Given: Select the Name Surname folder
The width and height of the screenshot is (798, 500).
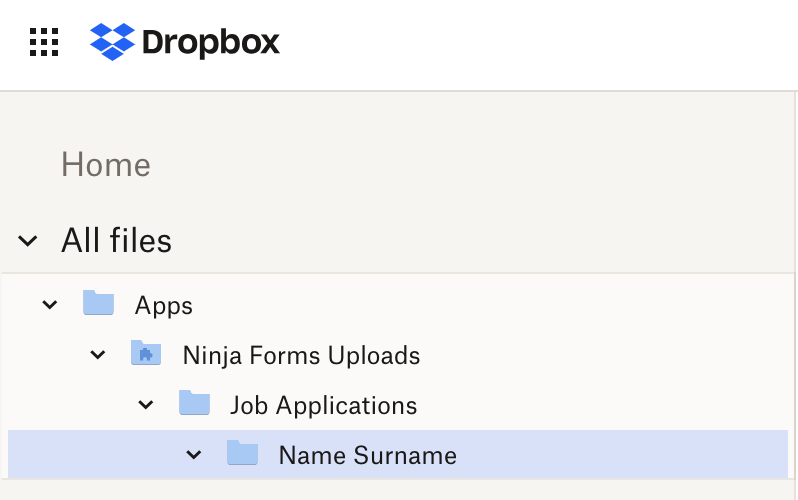Looking at the screenshot, I should point(398,454).
